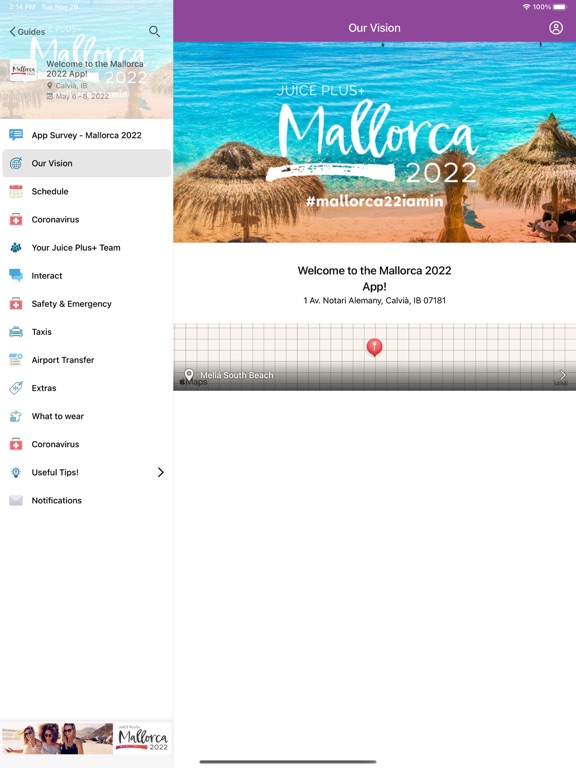Go back to Guides

coord(27,32)
